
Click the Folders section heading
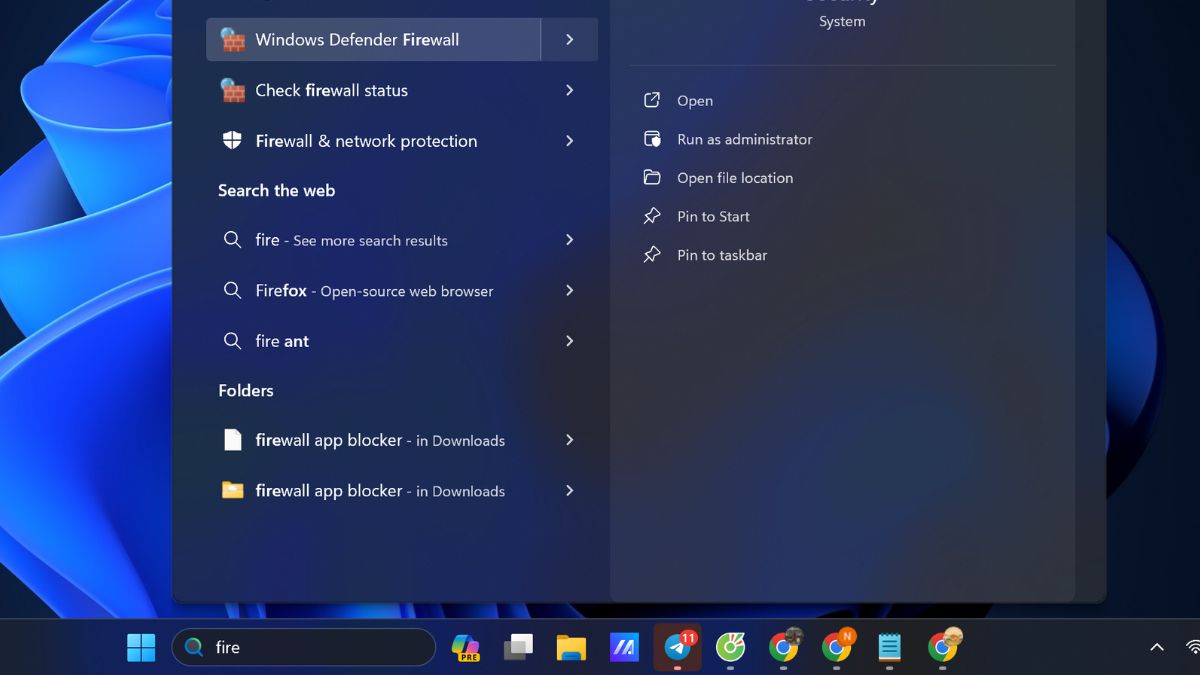(x=246, y=390)
